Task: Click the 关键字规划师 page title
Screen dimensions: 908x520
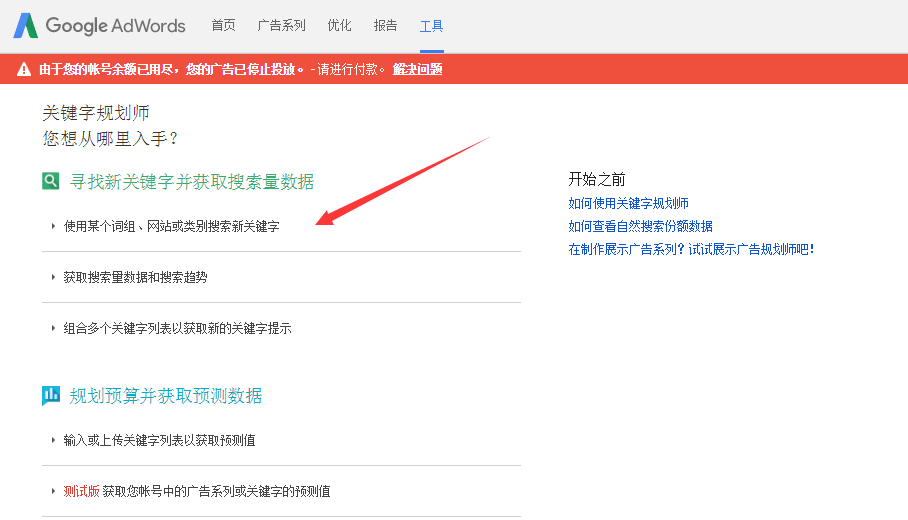Action: pyautogui.click(x=96, y=112)
